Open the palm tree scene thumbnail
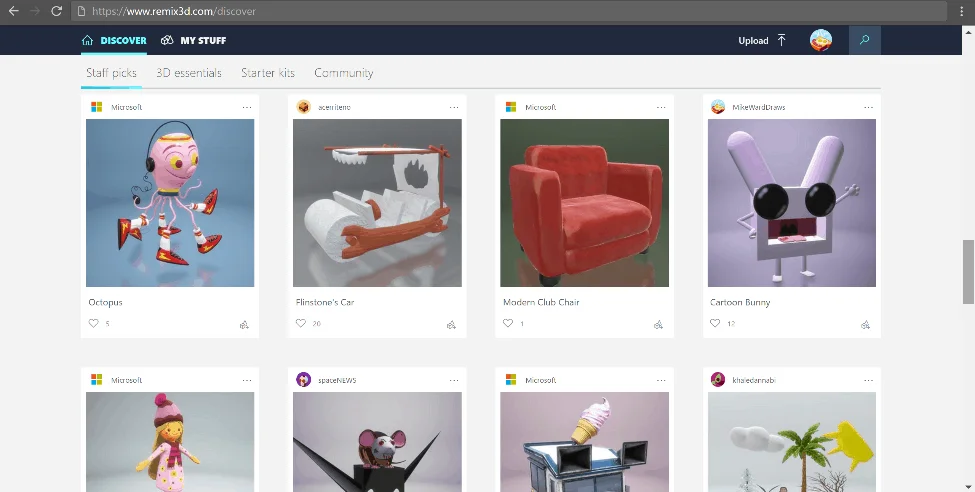This screenshot has width=975, height=492. tap(792, 442)
